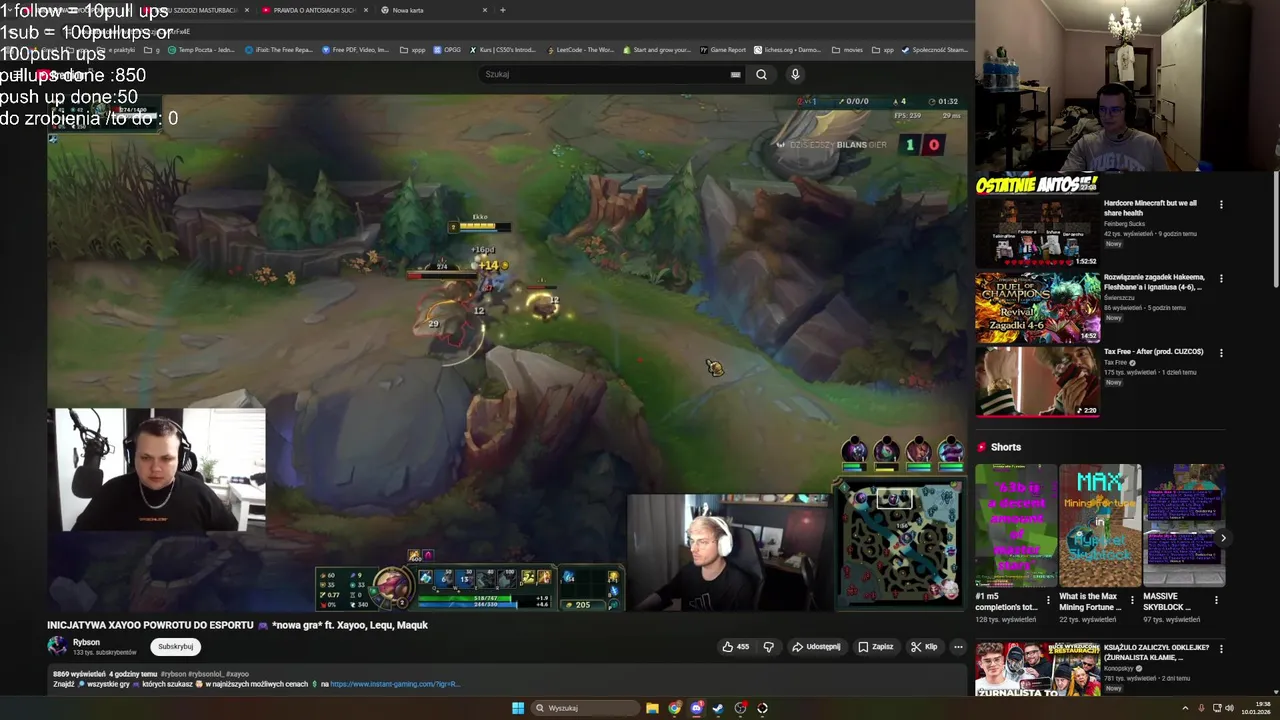The width and height of the screenshot is (1280, 720).
Task: Open the Duel of Champions Zagadki thumbnail
Action: (1038, 307)
